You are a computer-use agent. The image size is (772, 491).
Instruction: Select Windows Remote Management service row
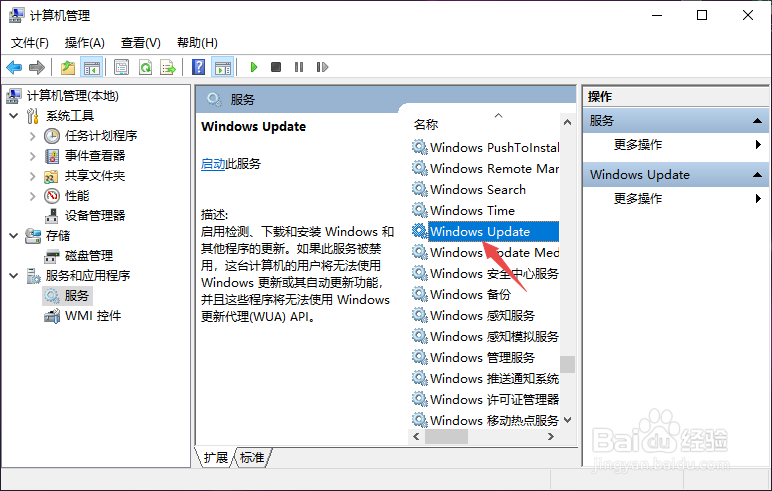[485, 168]
